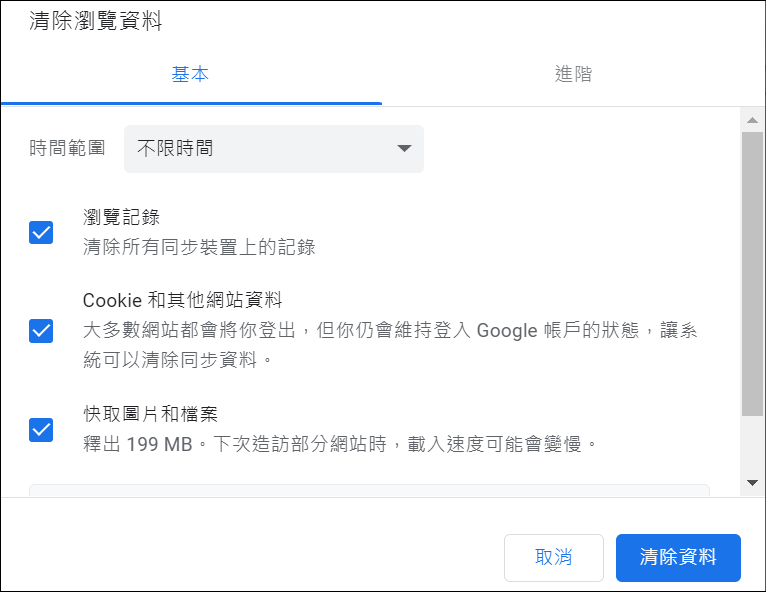Click the dropdown arrow beside 不限時間
Image resolution: width=766 pixels, height=592 pixels.
coord(404,148)
